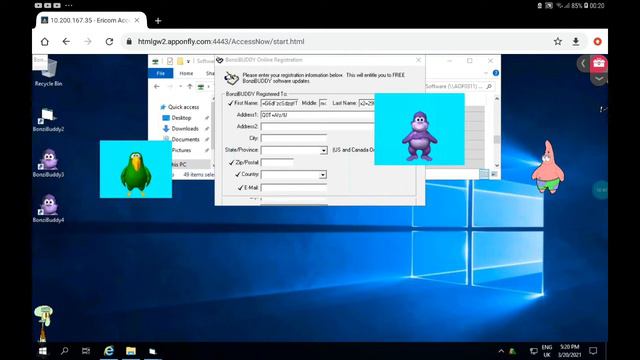
Task: Switch Explorer to details view icon
Action: click(x=484, y=174)
